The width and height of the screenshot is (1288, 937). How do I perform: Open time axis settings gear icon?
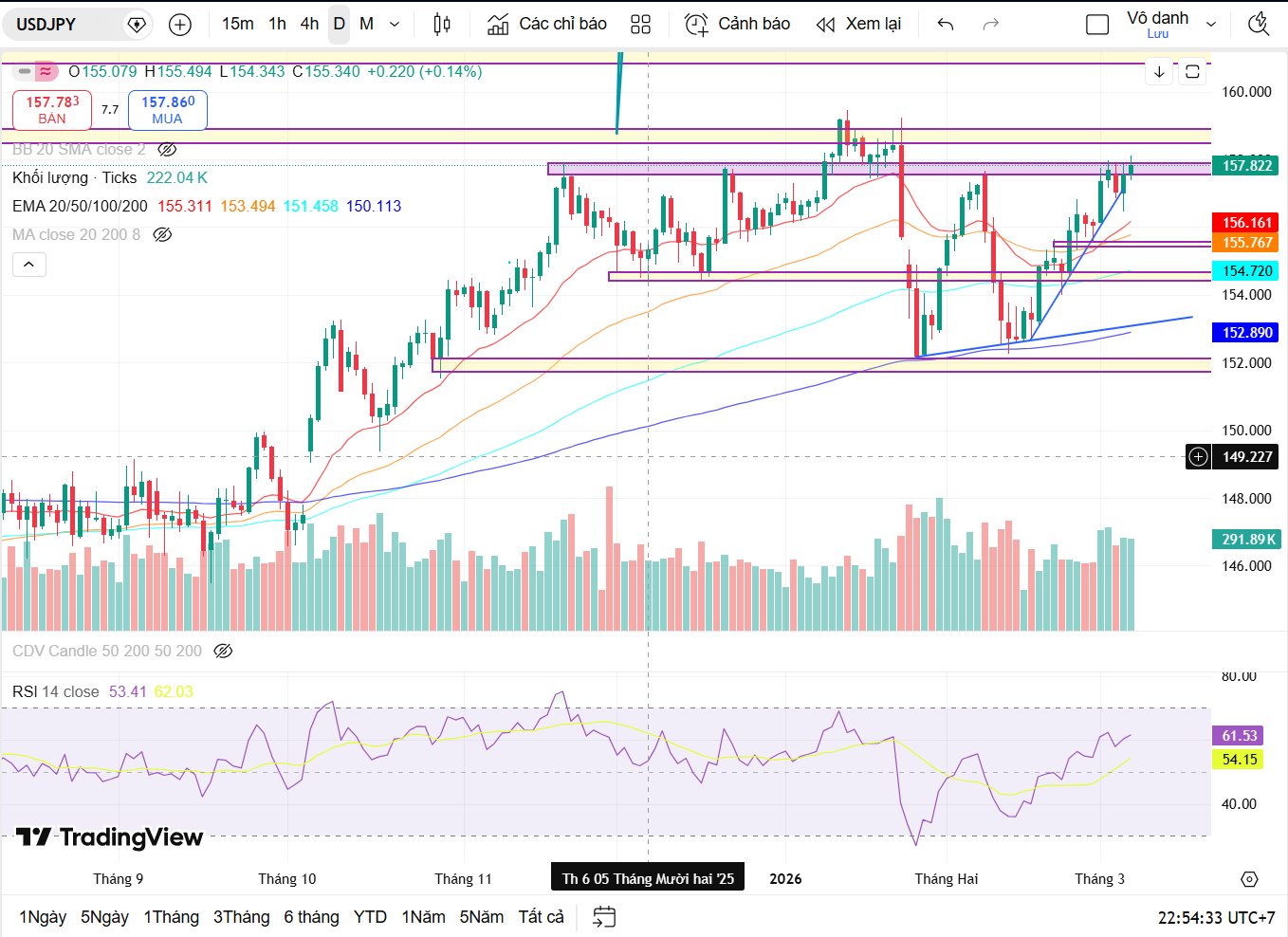[1249, 879]
